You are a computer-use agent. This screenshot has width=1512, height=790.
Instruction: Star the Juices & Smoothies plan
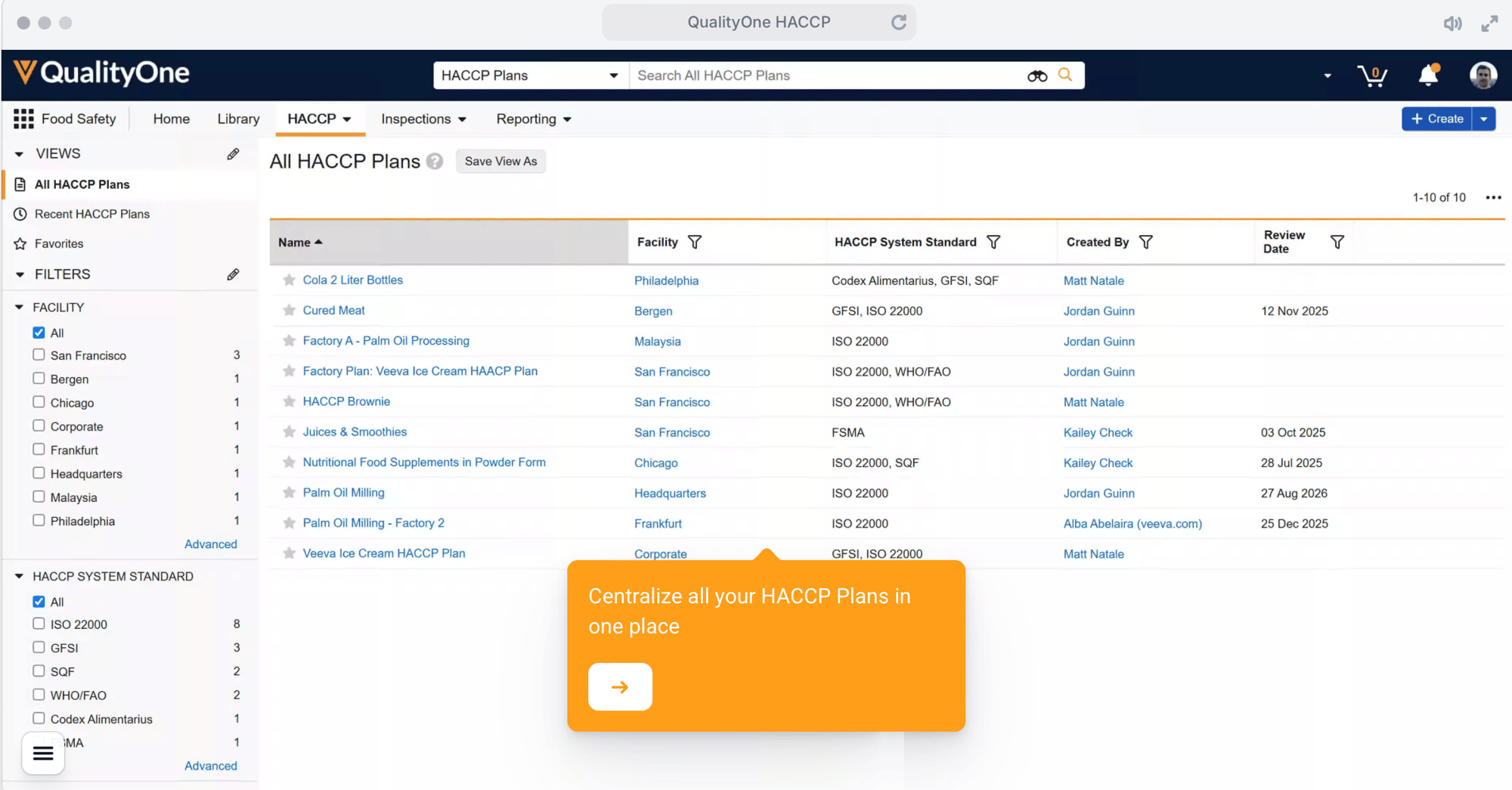pos(289,432)
